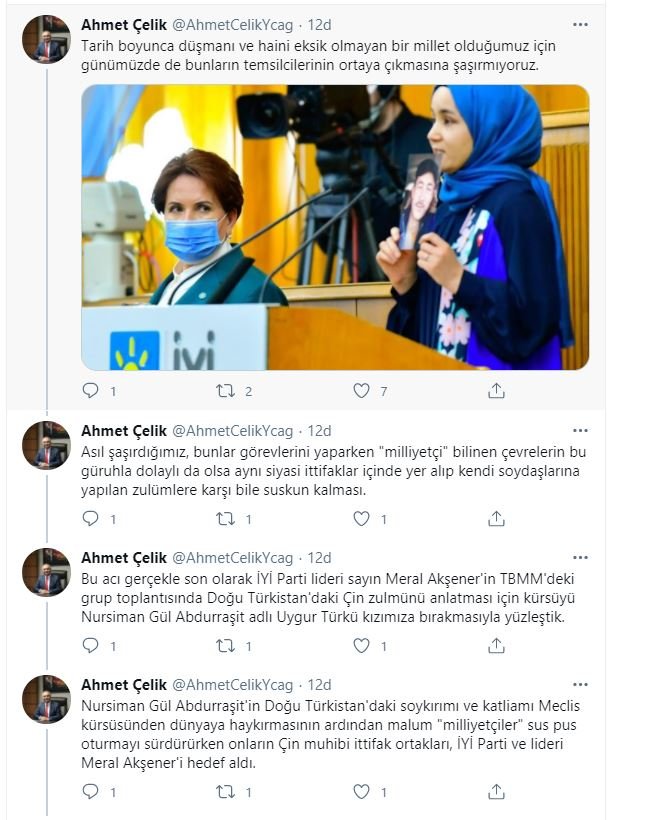This screenshot has width=670, height=820.
Task: Share the tweet starting 'Bu acı gerçekle'
Action: click(x=496, y=646)
